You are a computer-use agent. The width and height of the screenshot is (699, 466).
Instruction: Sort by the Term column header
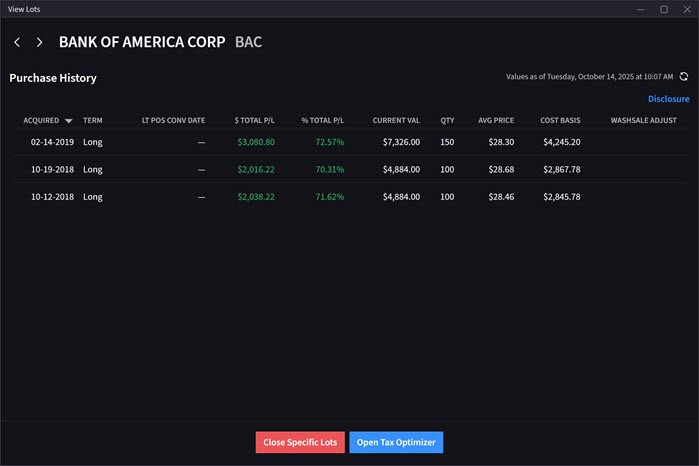(92, 121)
